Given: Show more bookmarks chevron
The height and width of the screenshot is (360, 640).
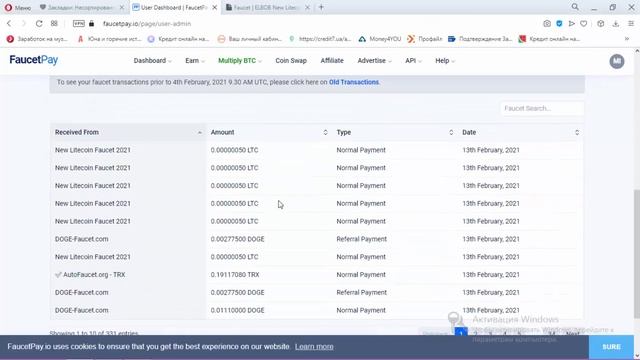Looking at the screenshot, I should tap(627, 39).
